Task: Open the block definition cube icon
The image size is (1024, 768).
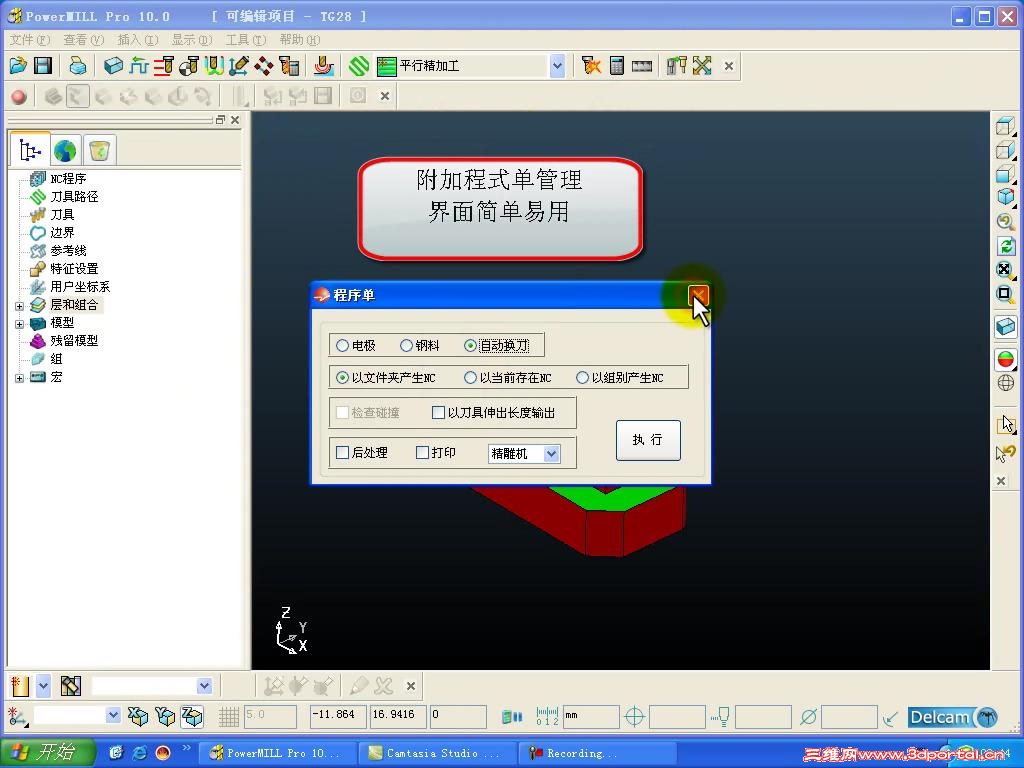Action: point(113,65)
